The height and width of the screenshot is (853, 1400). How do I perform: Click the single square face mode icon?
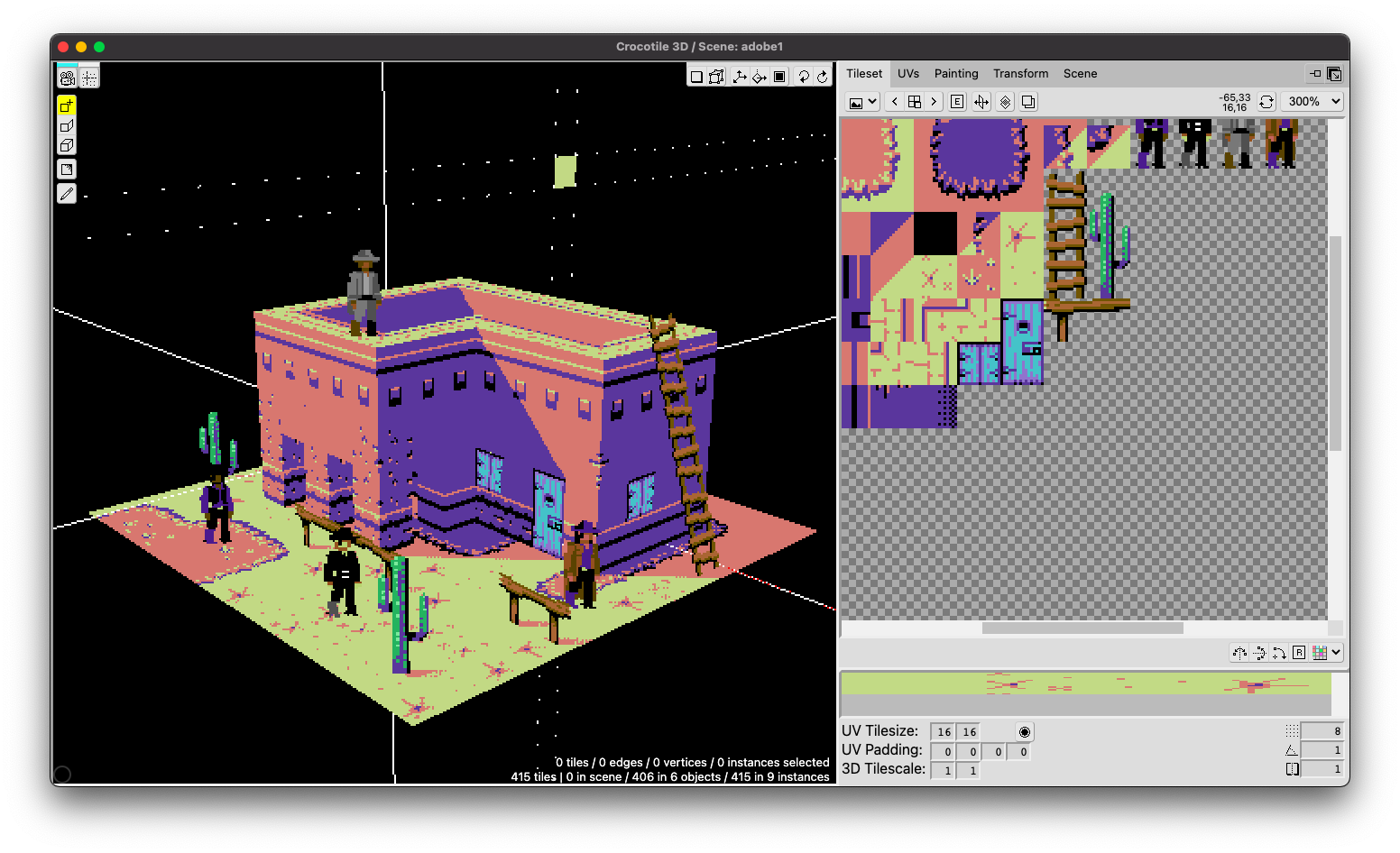point(696,77)
